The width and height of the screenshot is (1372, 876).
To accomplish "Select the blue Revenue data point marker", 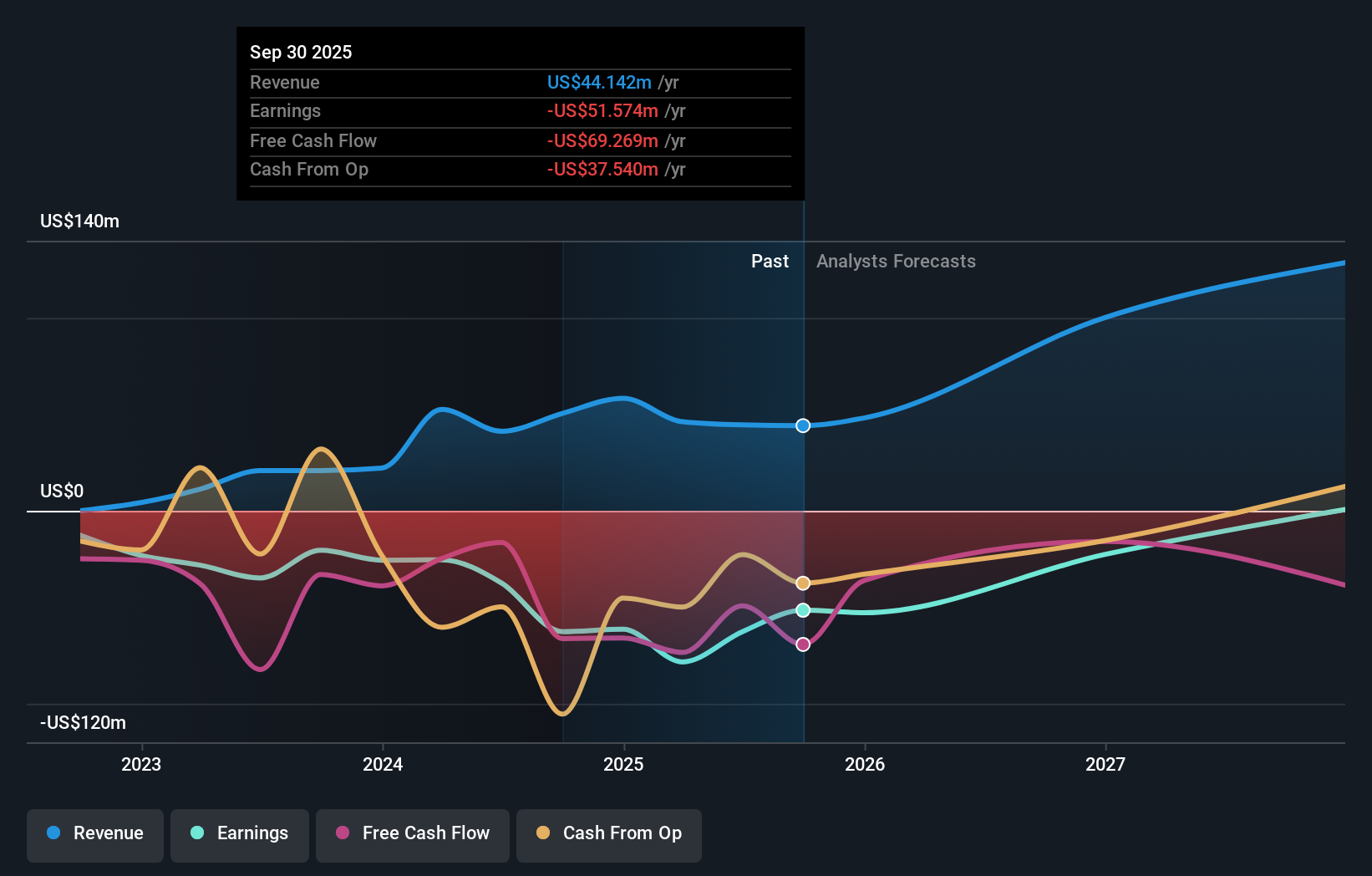I will pos(802,425).
